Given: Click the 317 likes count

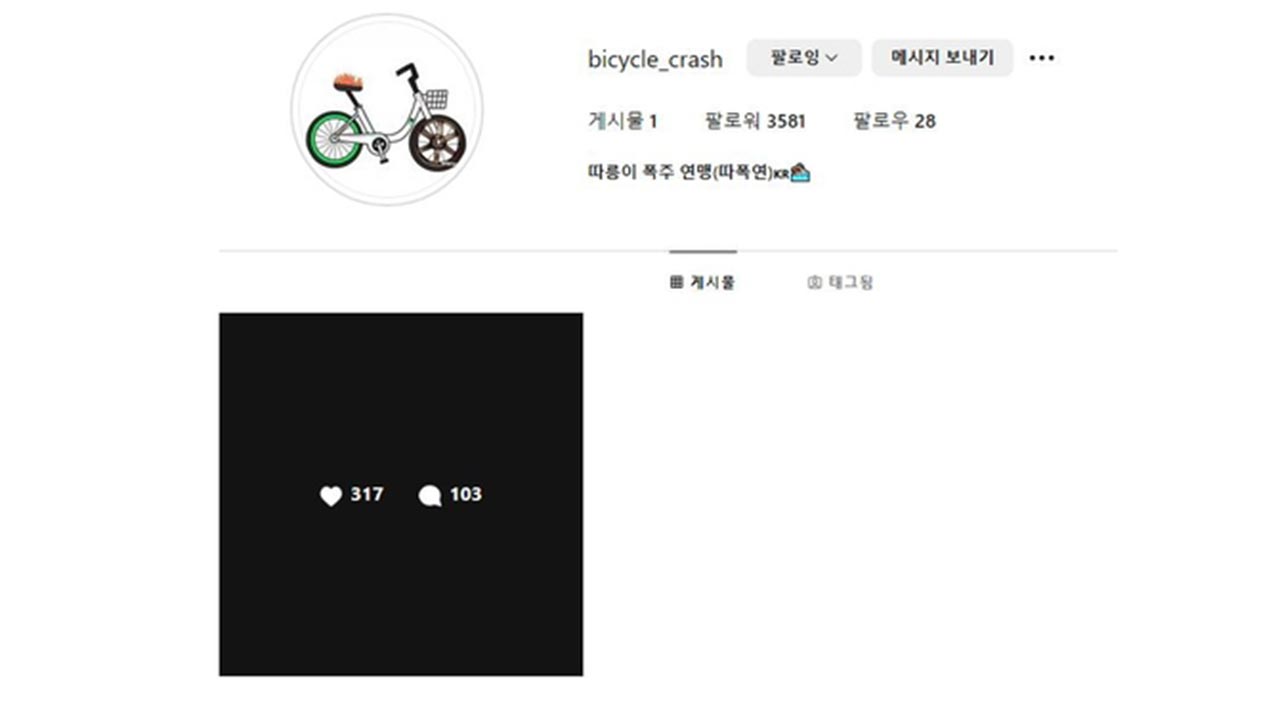Looking at the screenshot, I should 367,494.
